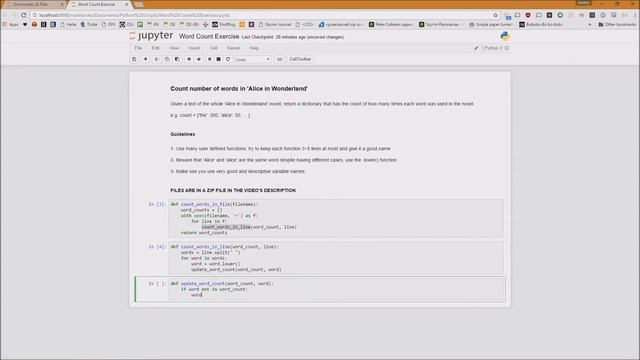Open the File menu
The width and height of the screenshot is (640, 360).
tap(138, 48)
